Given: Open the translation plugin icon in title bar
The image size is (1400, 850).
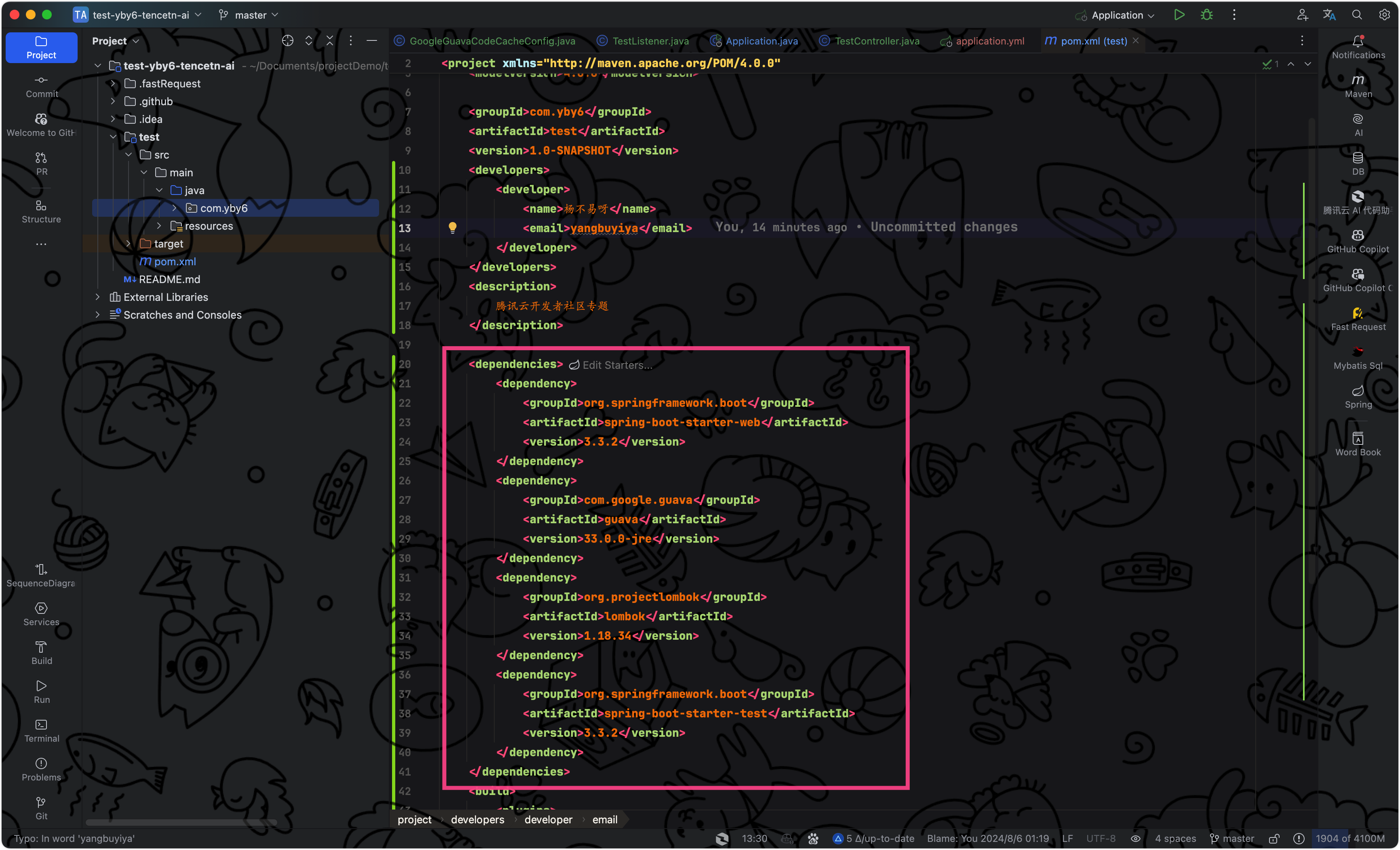Looking at the screenshot, I should tap(1329, 15).
